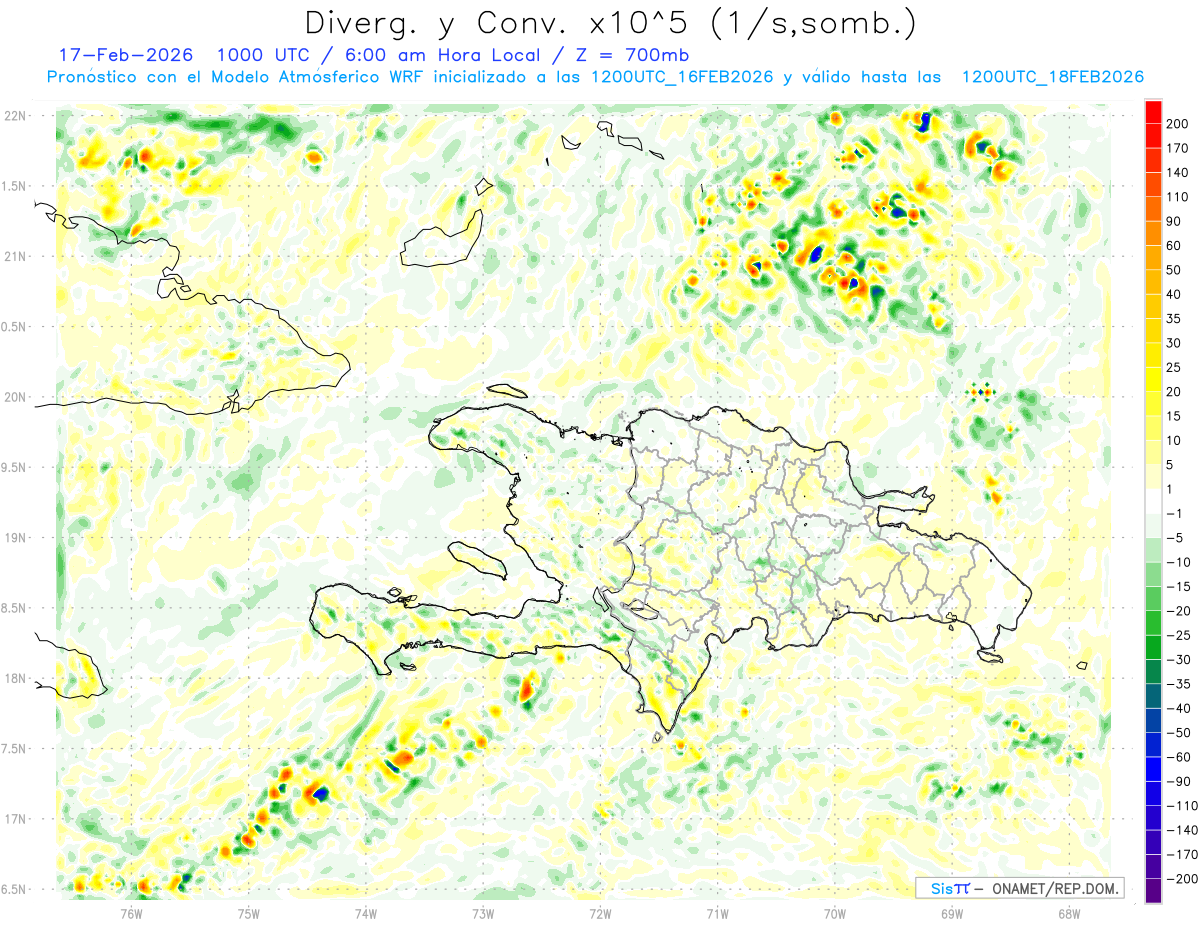Click the positive "140" colorbar label
Image resolution: width=1200 pixels, height=927 pixels.
(x=1177, y=173)
